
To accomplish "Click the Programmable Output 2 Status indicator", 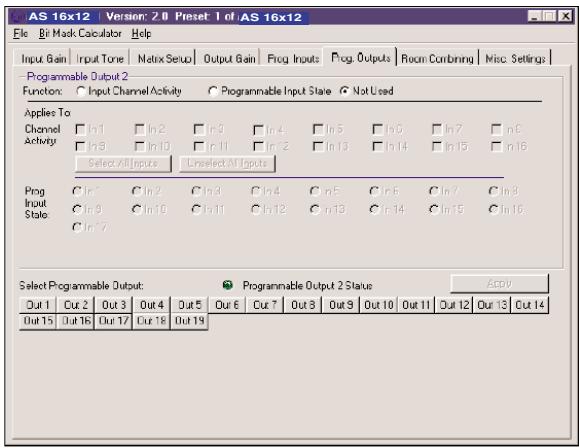I will 227,285.
